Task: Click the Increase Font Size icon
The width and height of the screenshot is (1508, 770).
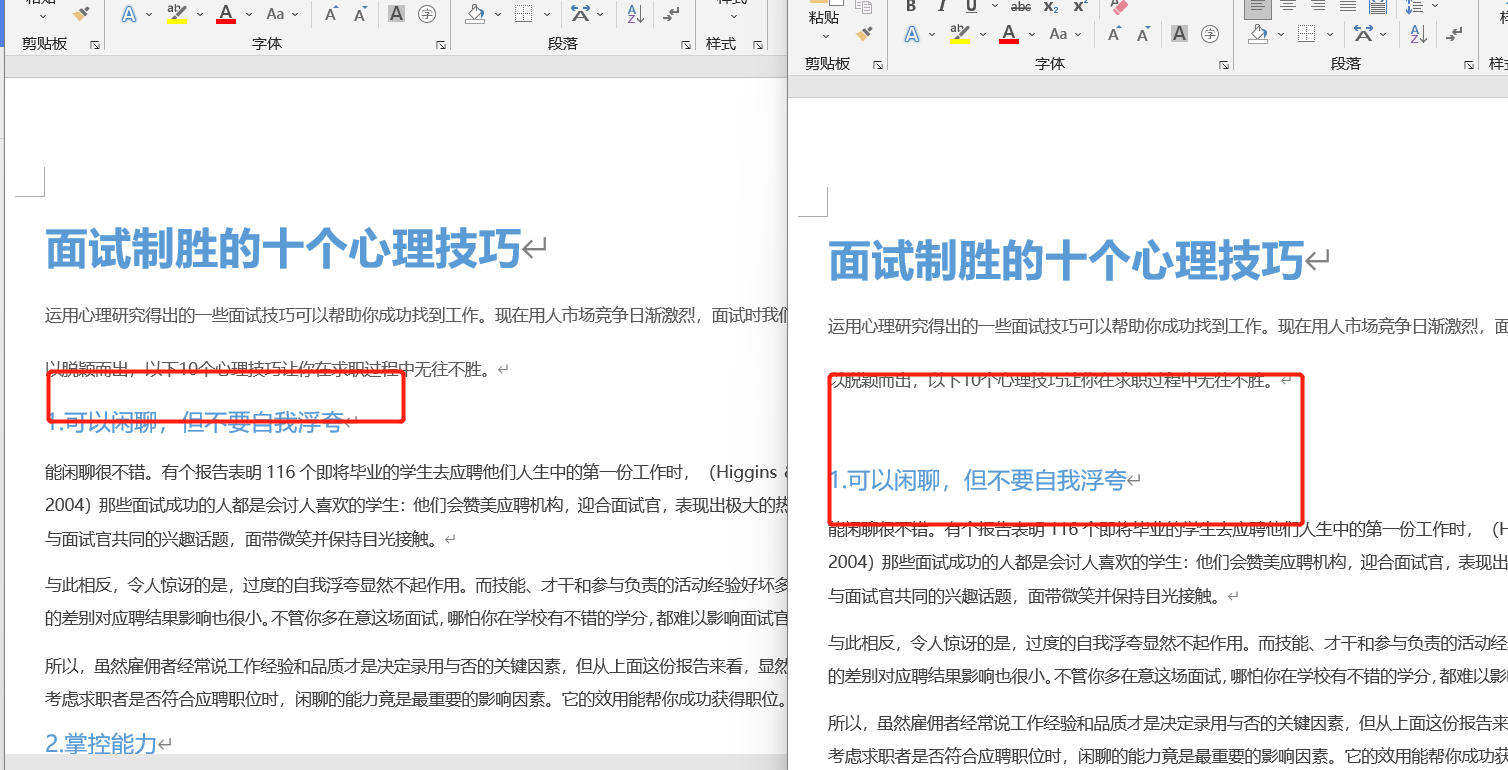Action: 1114,31
